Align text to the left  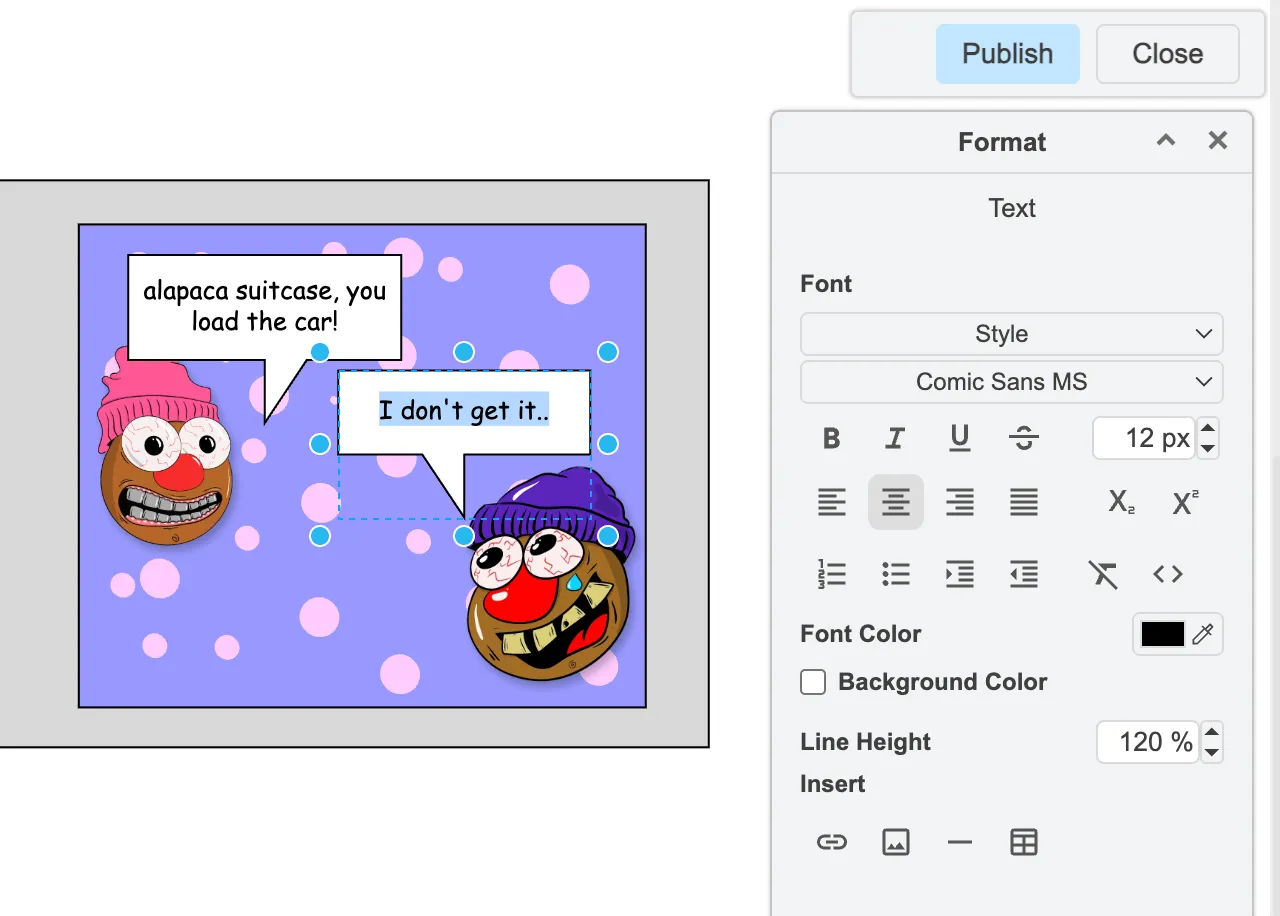[x=831, y=502]
